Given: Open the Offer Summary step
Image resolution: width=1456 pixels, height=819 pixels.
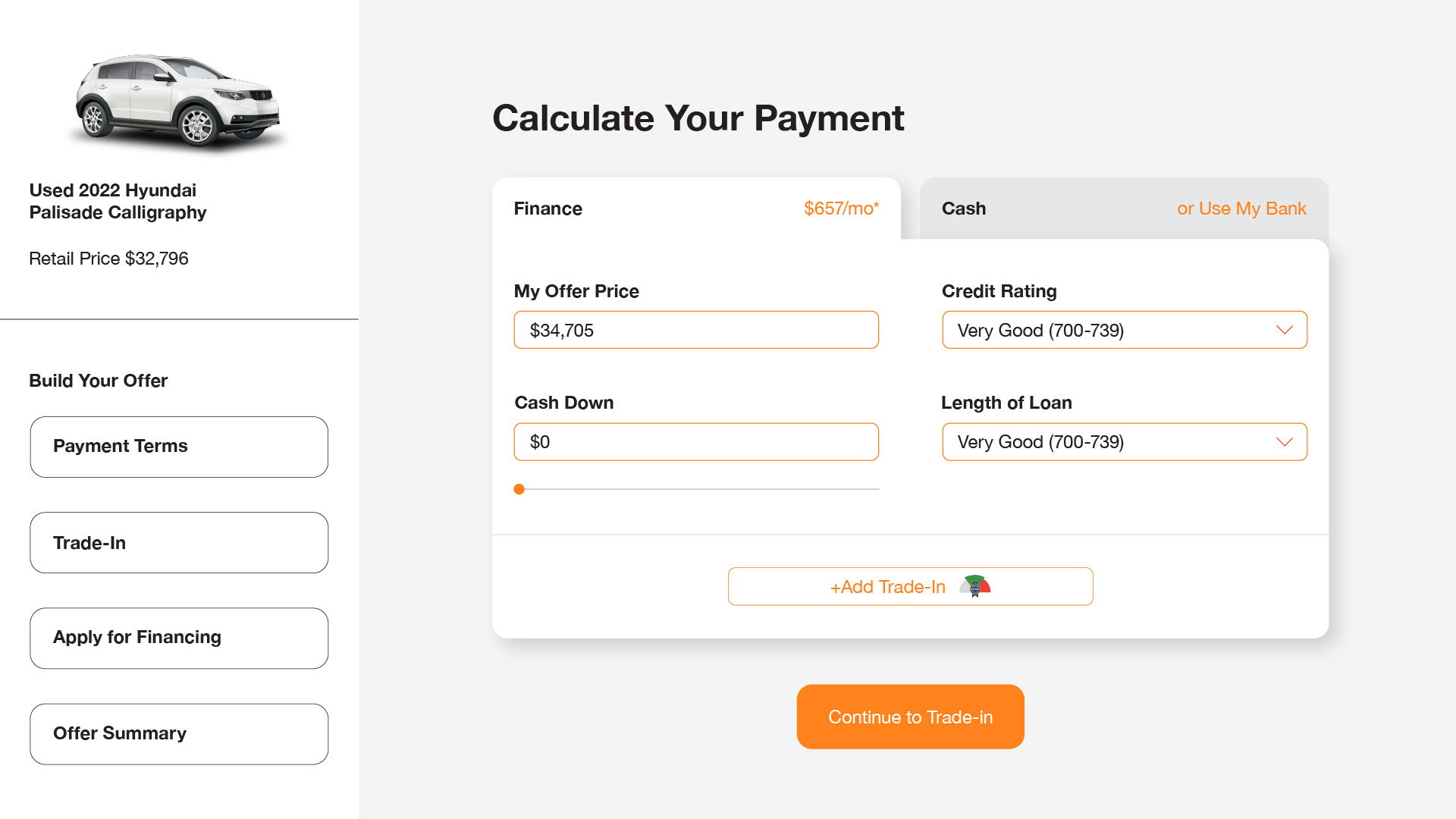Looking at the screenshot, I should coord(179,734).
